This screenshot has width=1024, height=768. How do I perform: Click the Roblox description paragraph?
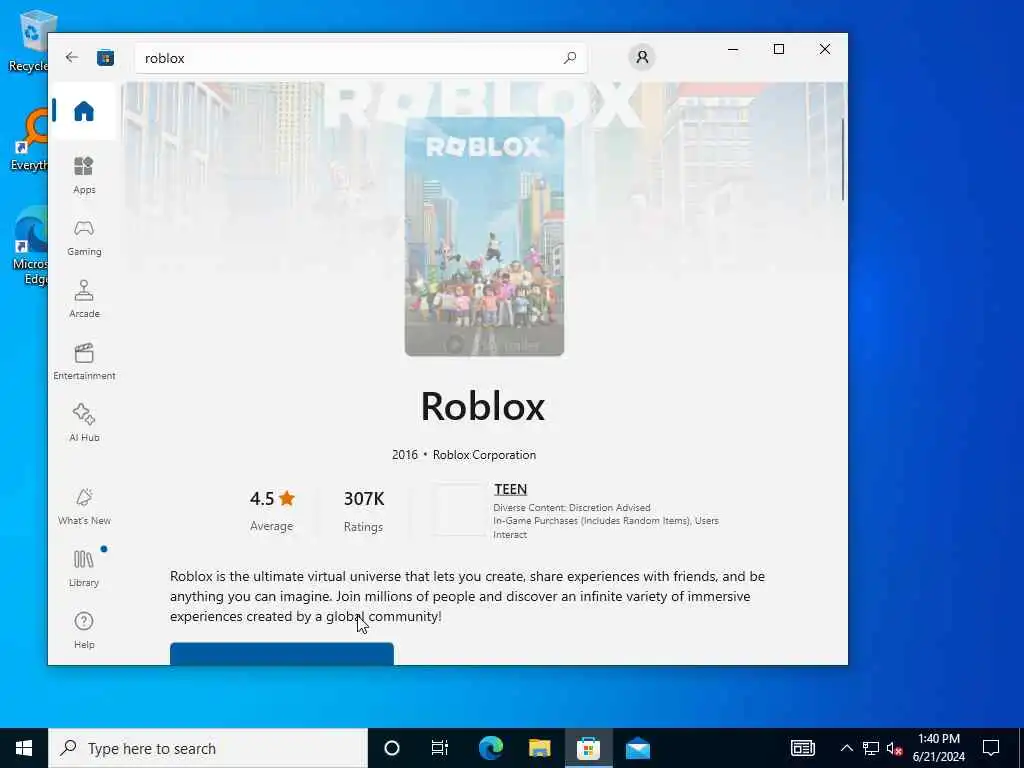click(467, 596)
